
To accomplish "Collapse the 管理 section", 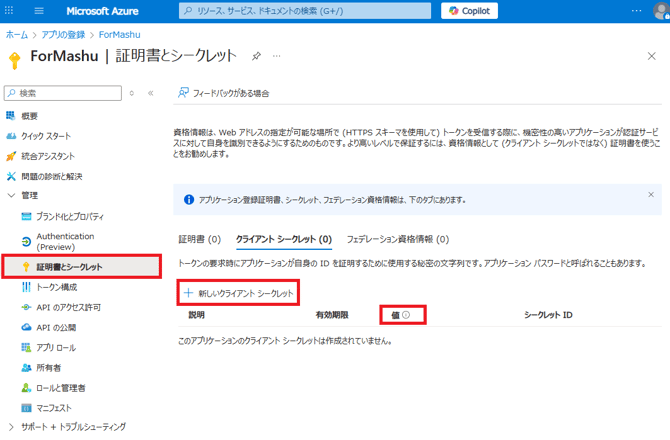I will pyautogui.click(x=11, y=196).
